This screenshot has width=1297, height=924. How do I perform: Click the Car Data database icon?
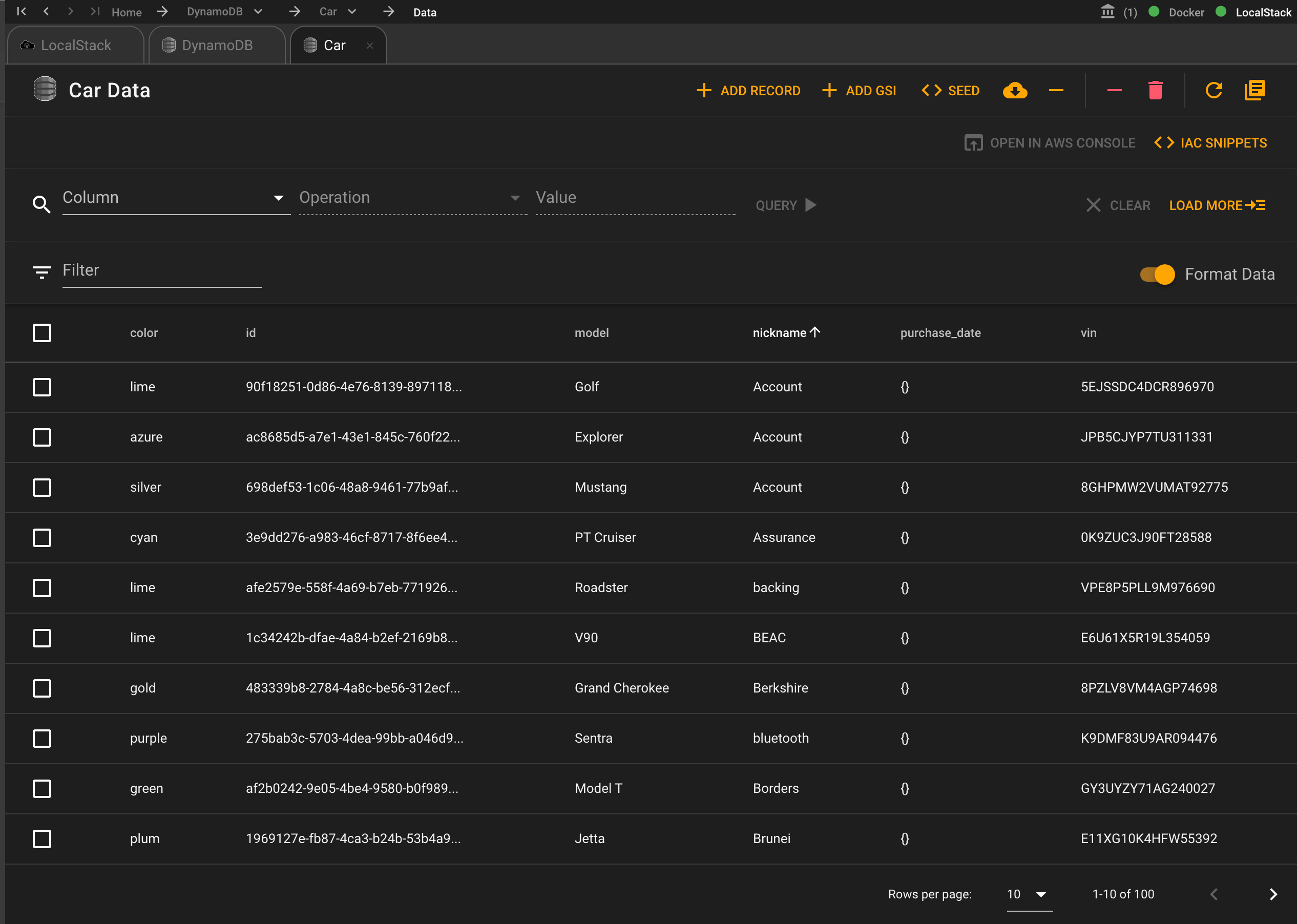(x=45, y=89)
